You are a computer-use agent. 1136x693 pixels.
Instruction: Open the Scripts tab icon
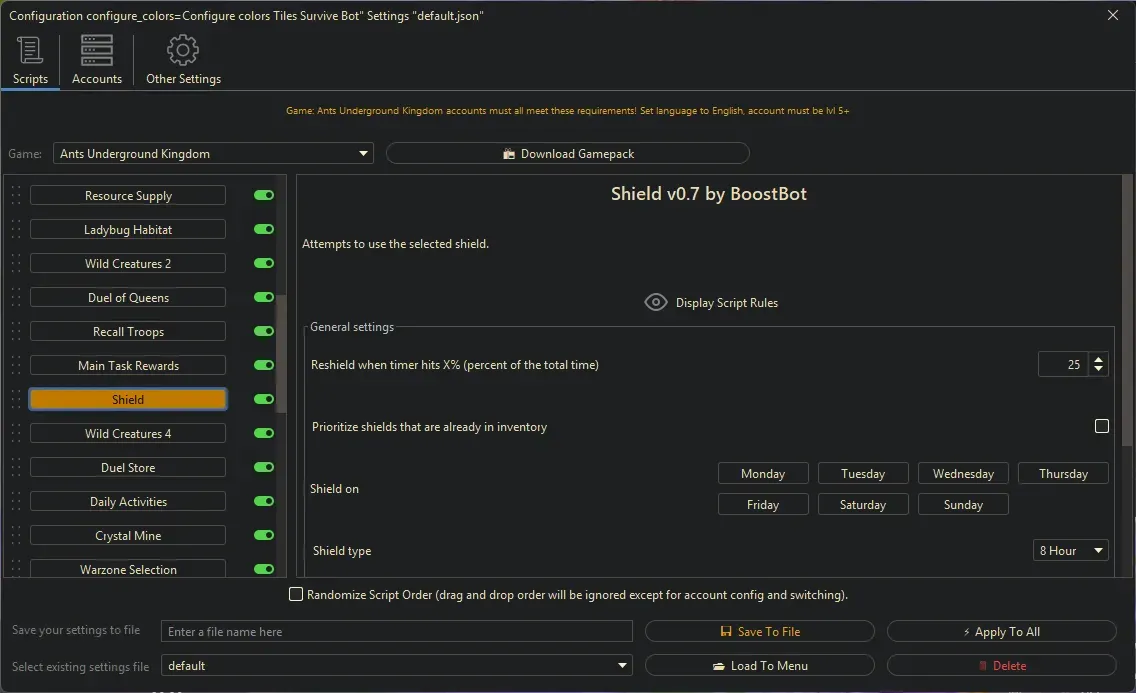(x=30, y=51)
